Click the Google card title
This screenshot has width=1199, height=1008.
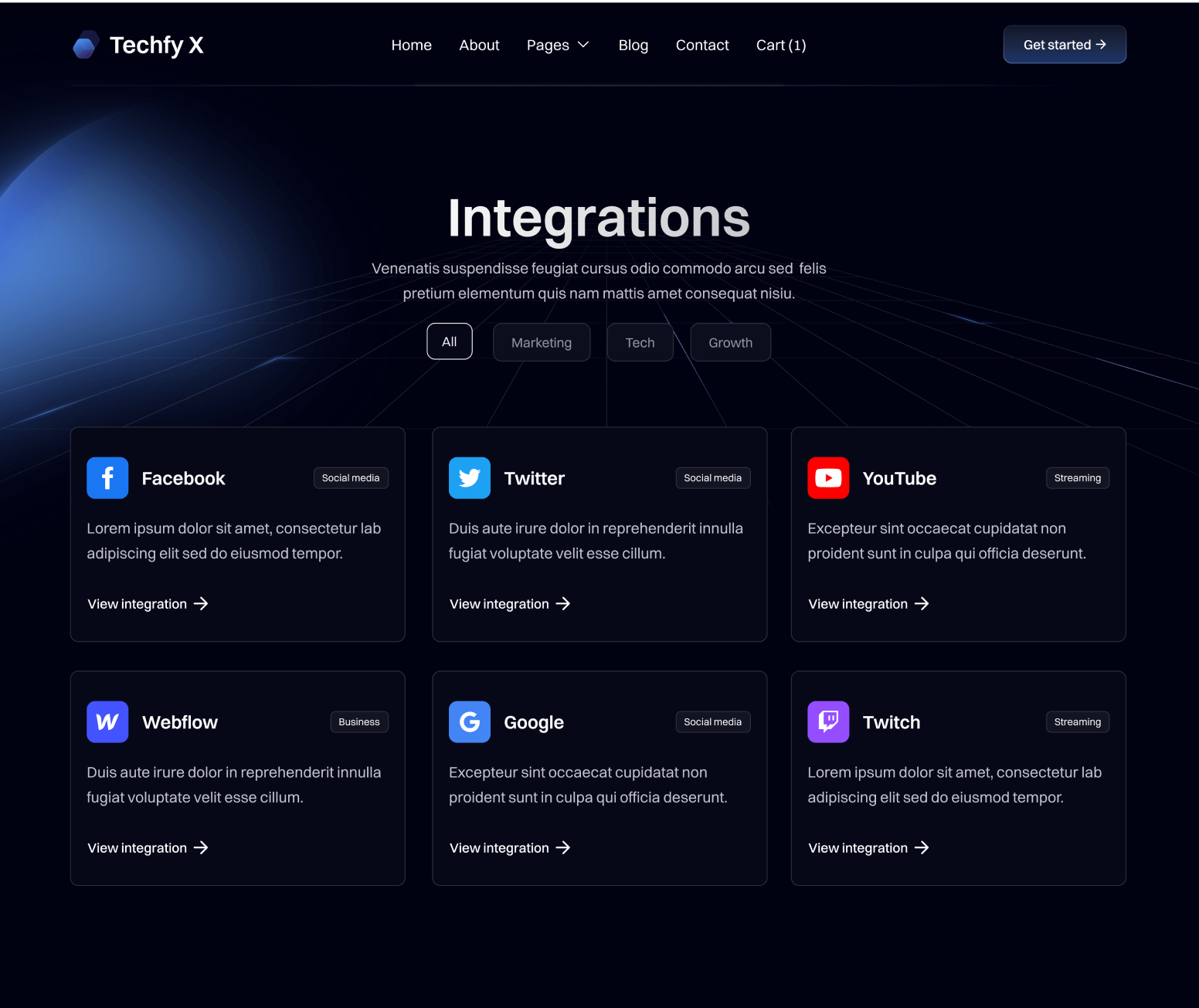[534, 722]
